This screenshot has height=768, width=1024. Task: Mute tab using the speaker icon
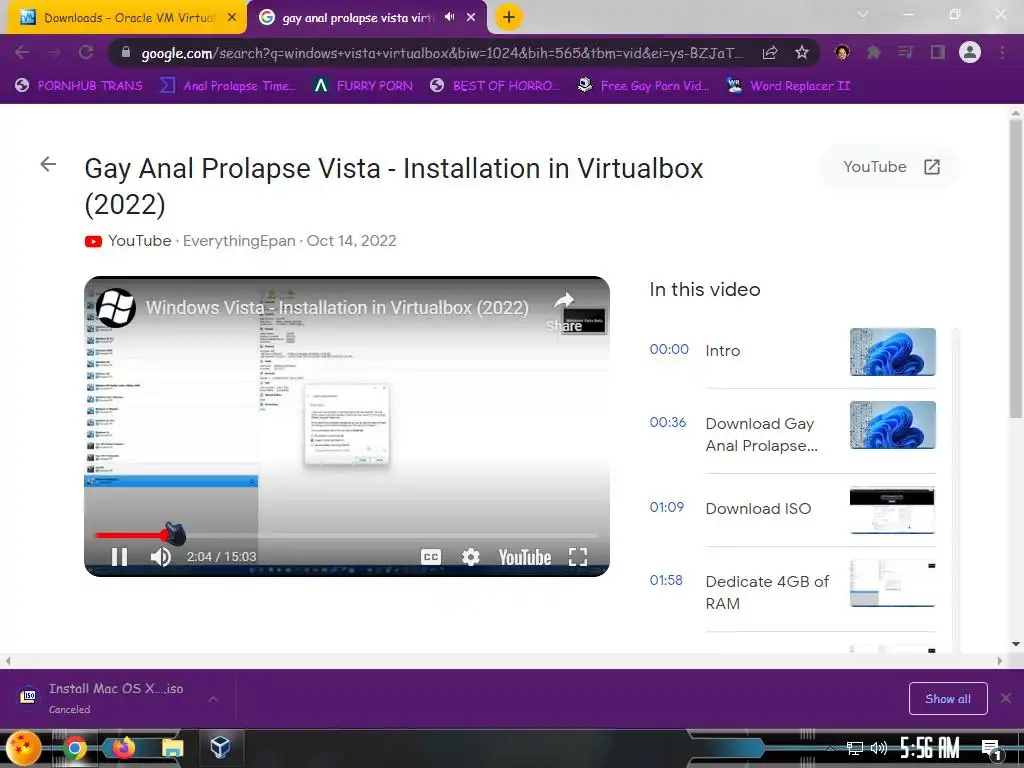click(x=449, y=17)
